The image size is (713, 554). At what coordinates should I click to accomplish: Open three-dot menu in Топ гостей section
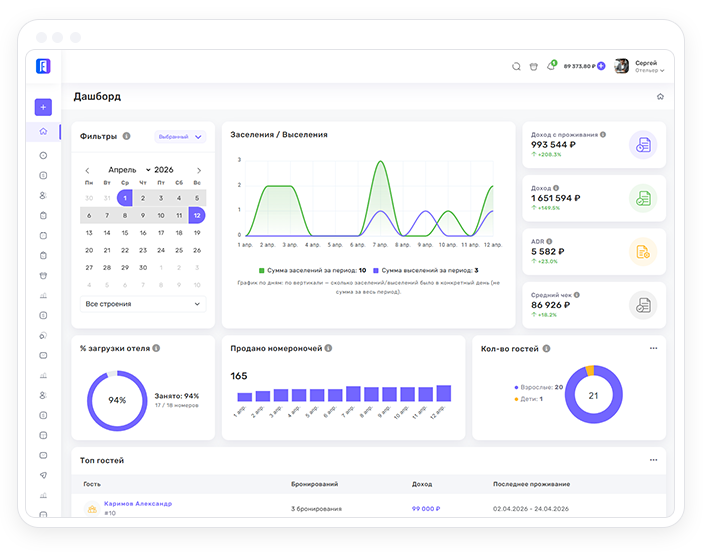pos(653,460)
